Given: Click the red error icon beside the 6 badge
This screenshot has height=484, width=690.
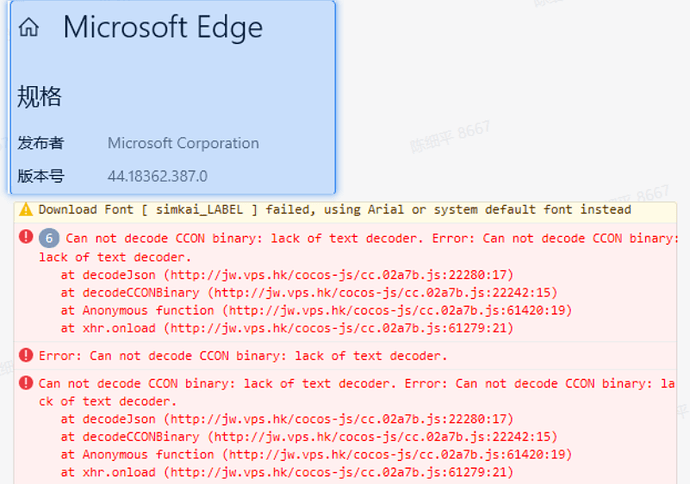Looking at the screenshot, I should [26, 237].
